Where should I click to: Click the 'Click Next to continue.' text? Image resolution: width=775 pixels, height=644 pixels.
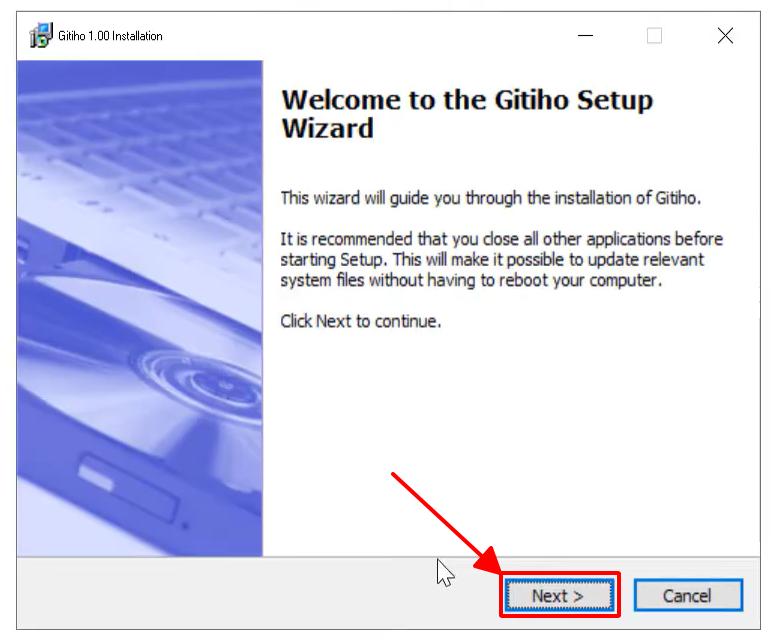tap(360, 321)
